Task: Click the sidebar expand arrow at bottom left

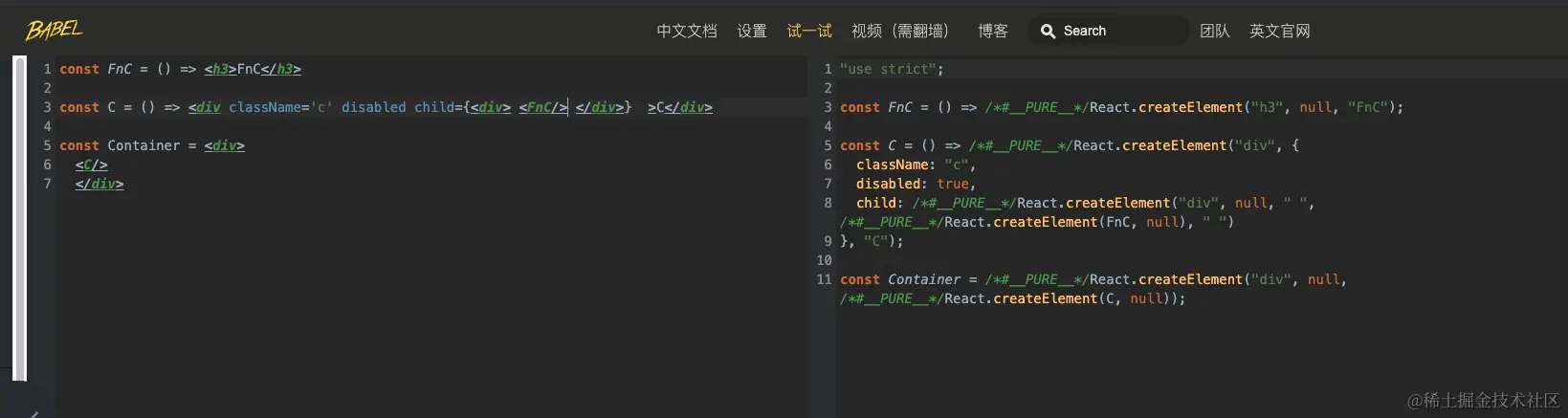Action: 33,414
